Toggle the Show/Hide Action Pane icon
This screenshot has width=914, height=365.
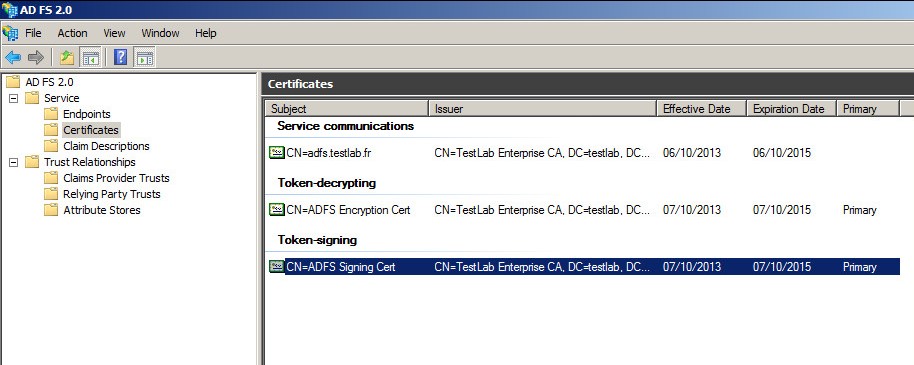[145, 57]
